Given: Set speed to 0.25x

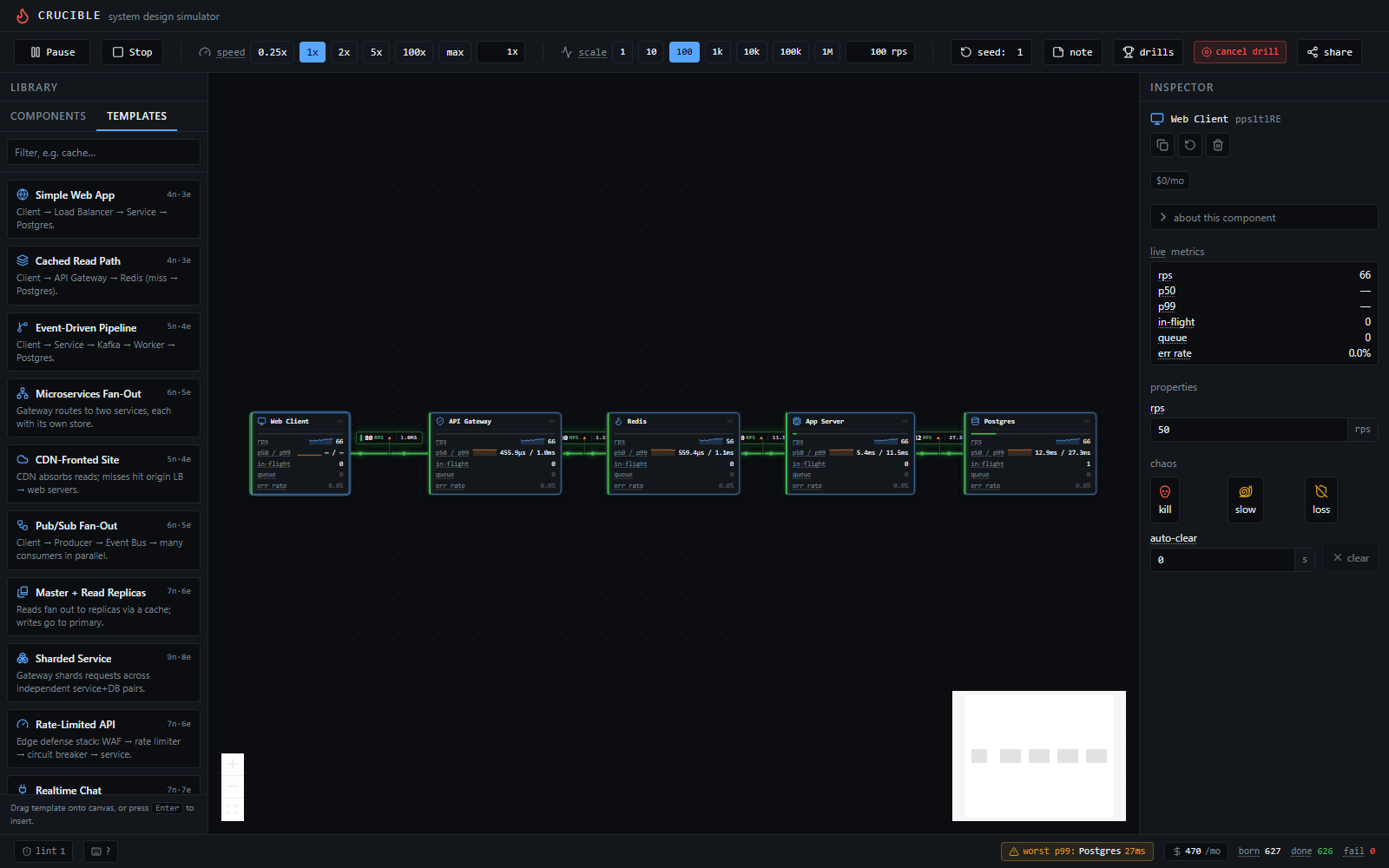Looking at the screenshot, I should click(273, 52).
